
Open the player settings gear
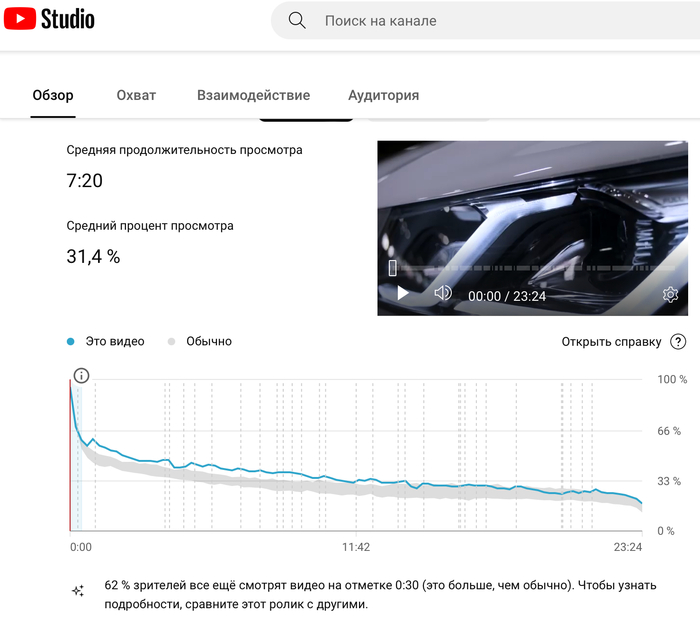click(670, 295)
